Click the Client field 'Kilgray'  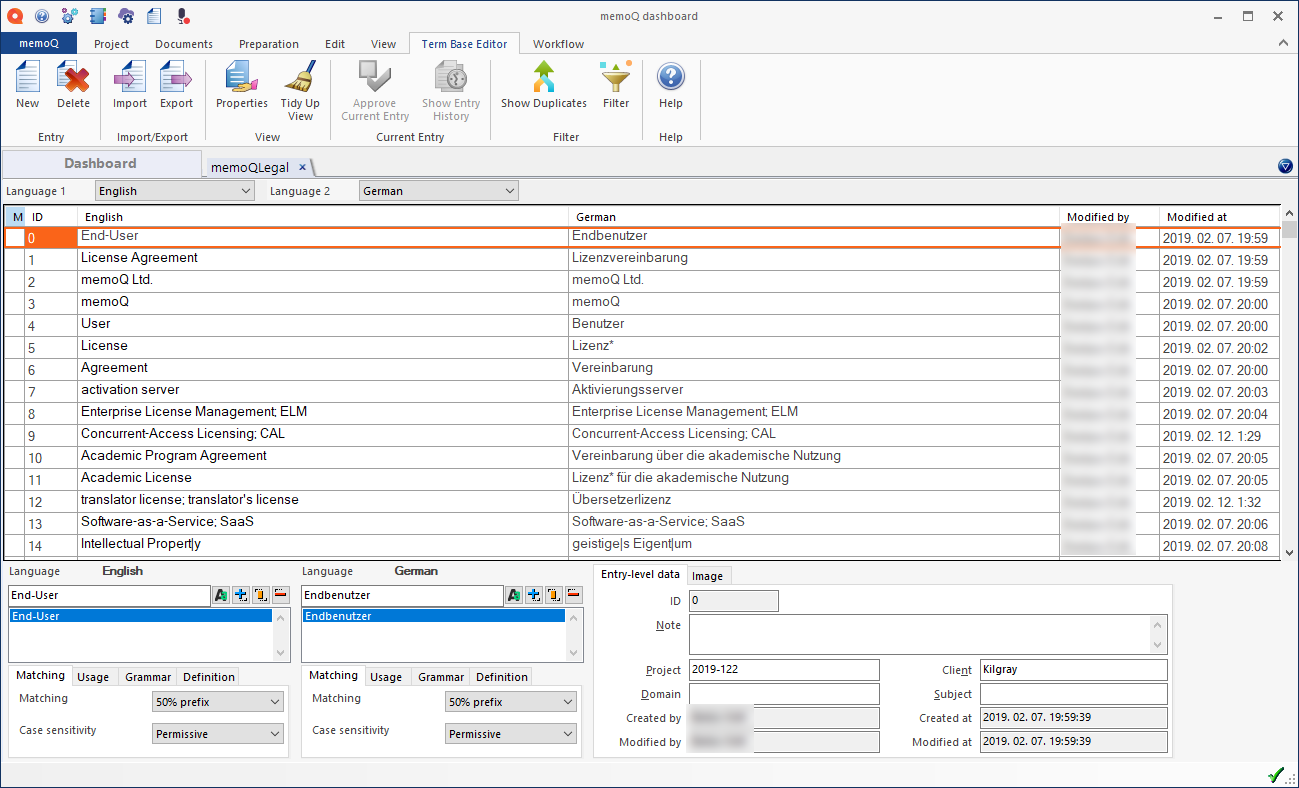1073,670
